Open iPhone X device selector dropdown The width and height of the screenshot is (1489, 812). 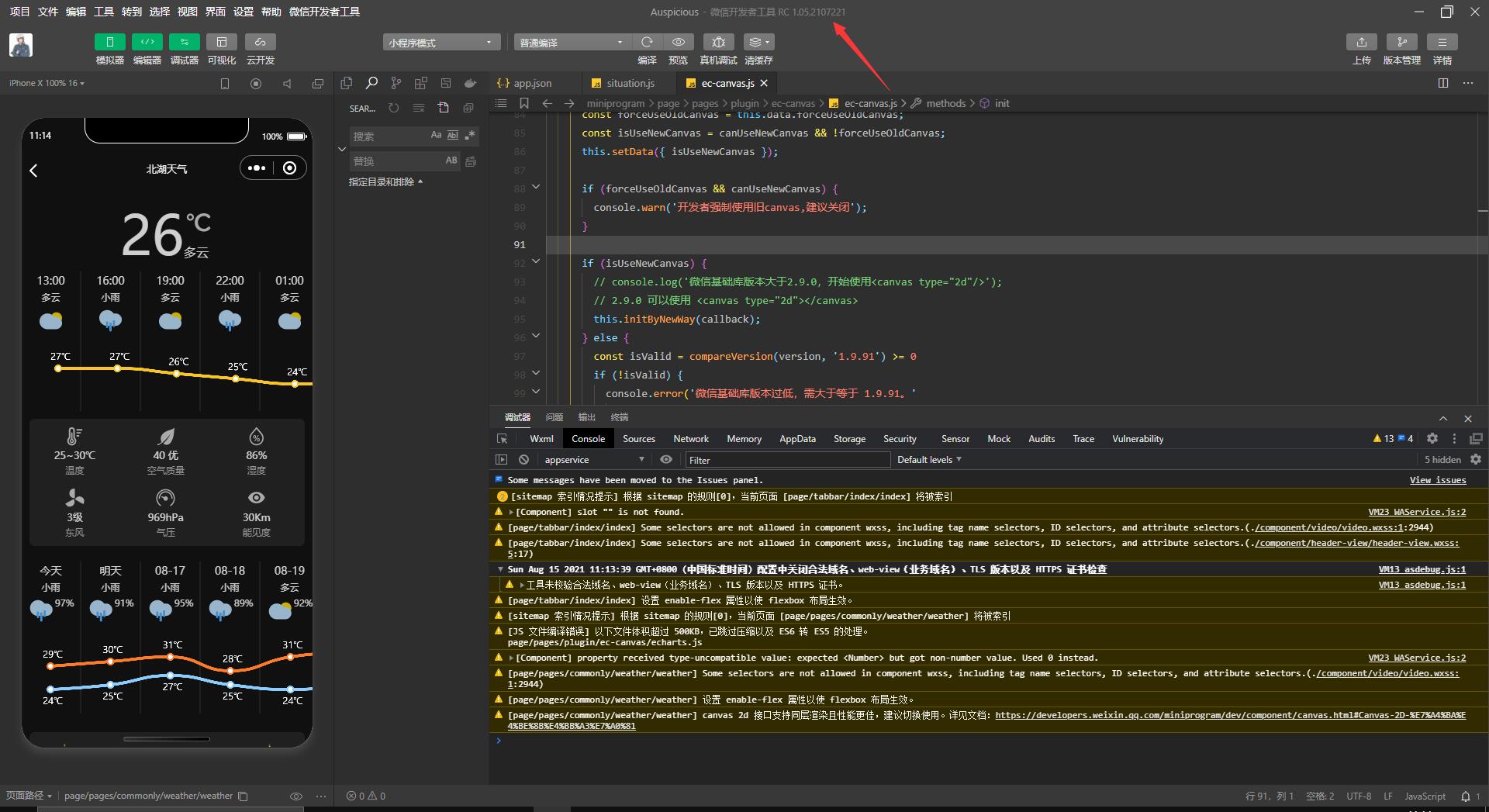coord(47,83)
